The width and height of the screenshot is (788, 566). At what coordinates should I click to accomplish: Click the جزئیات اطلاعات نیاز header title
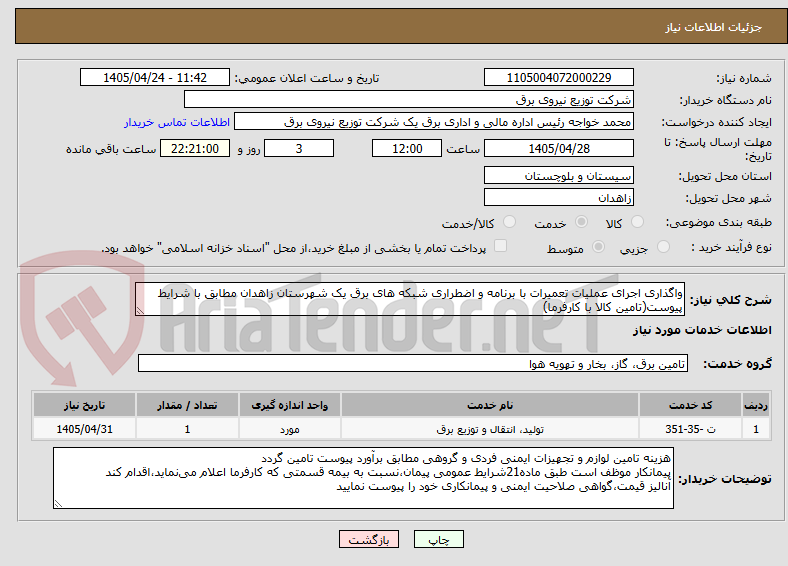pos(714,27)
